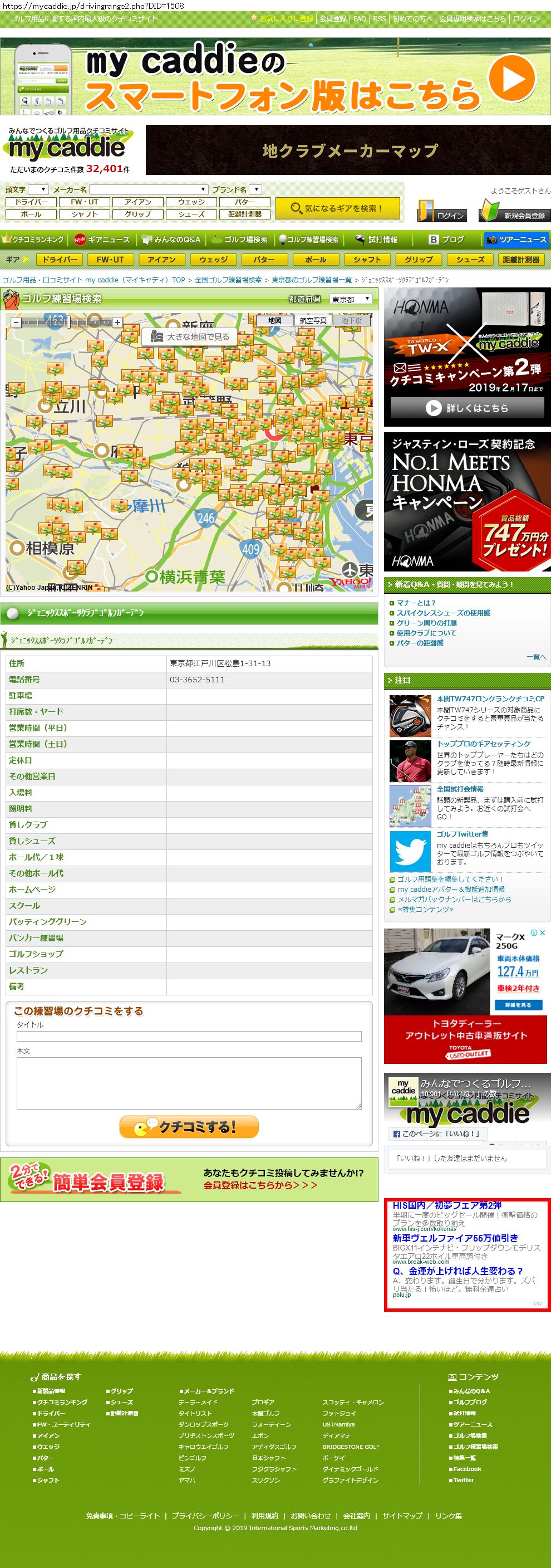The width and height of the screenshot is (551, 1568).
Task: Click 一覧へ link under Q&A
Action: (537, 657)
